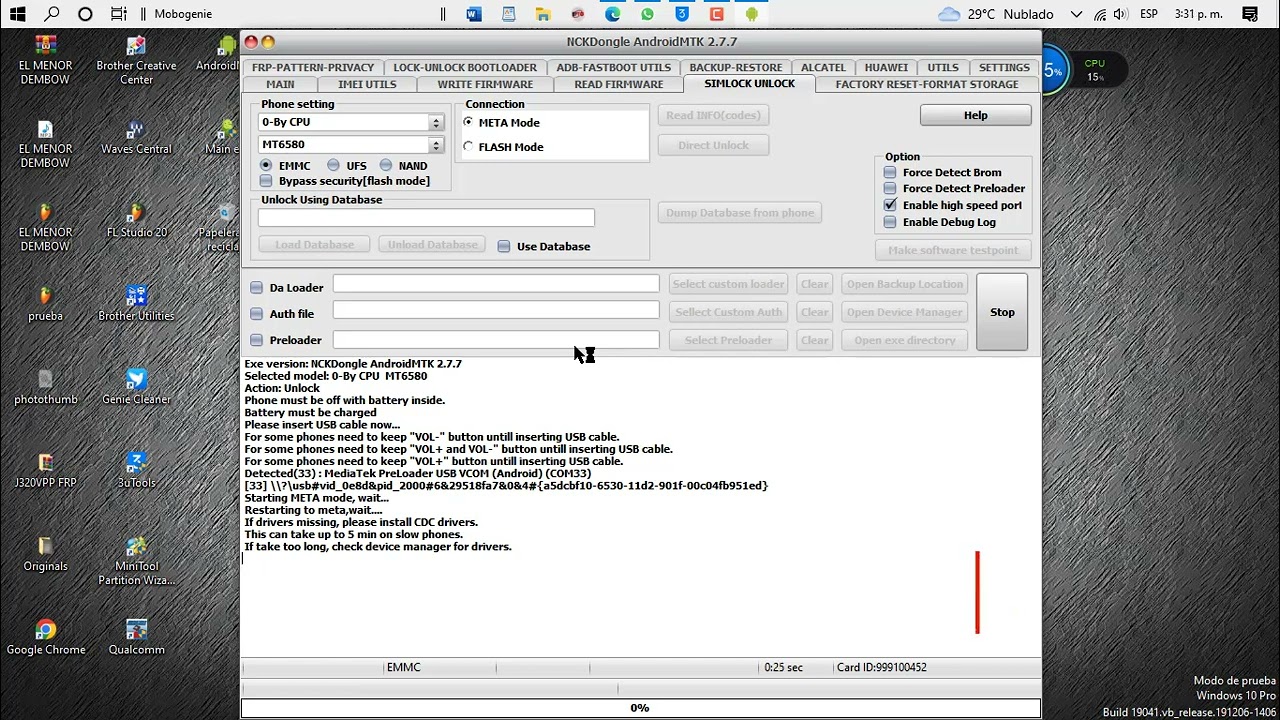Open WhatsApp from the taskbar
This screenshot has width=1280, height=720.
tap(647, 14)
